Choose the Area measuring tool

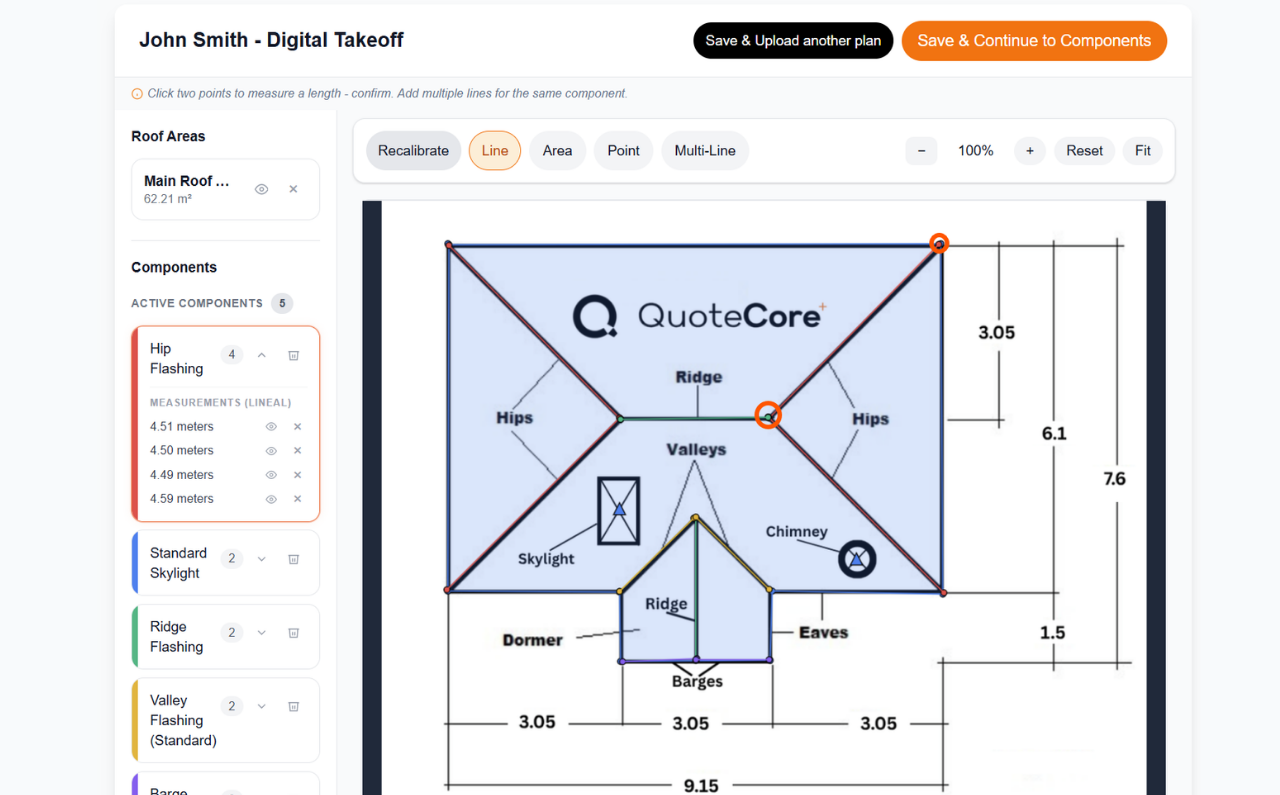pyautogui.click(x=557, y=151)
